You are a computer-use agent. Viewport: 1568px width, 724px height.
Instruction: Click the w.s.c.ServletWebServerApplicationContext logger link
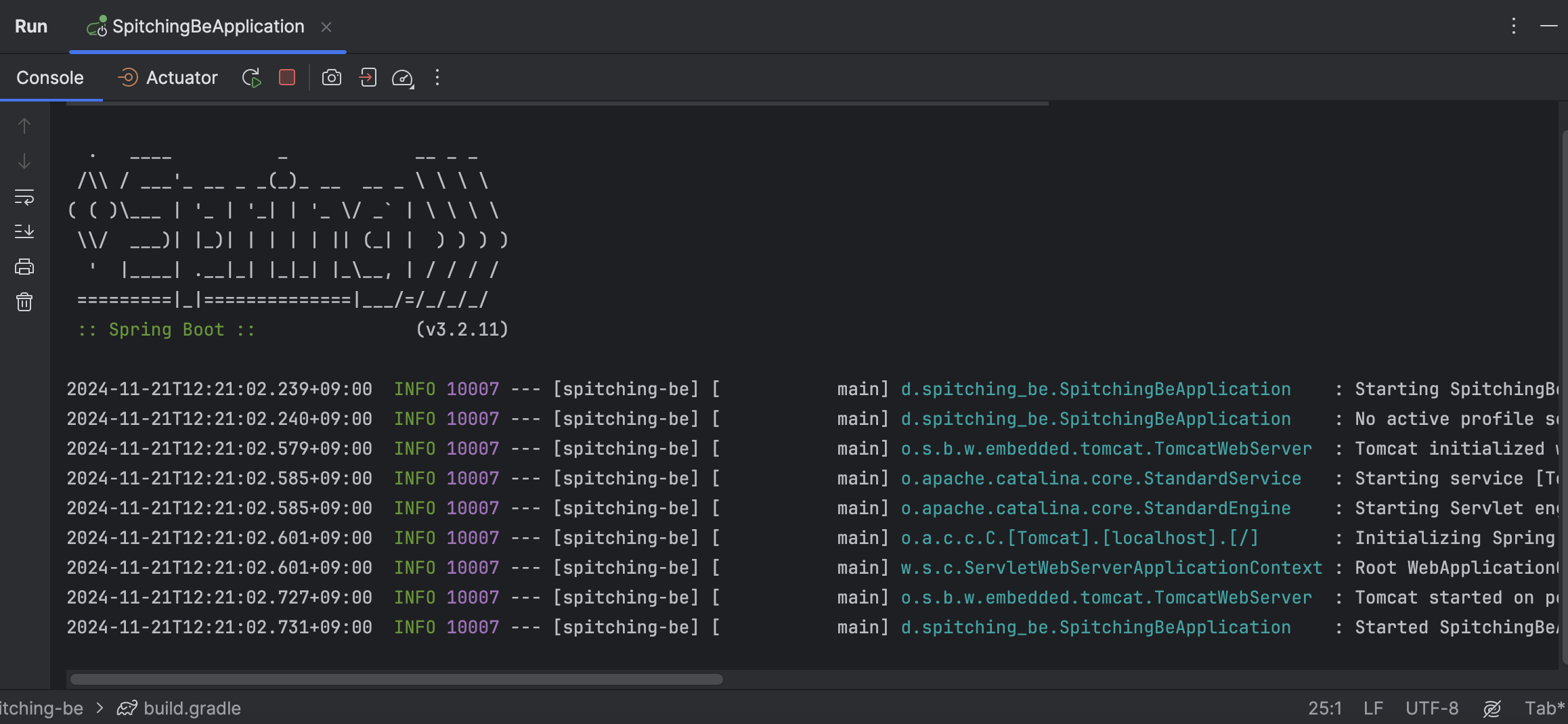1111,568
